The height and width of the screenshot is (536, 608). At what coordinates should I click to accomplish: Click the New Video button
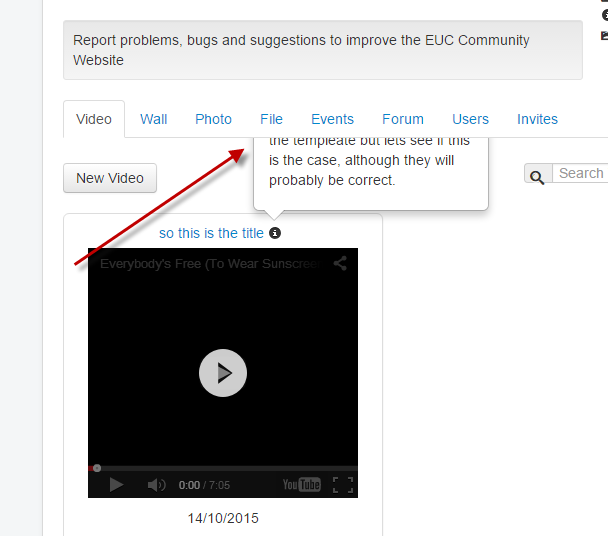[x=110, y=178]
